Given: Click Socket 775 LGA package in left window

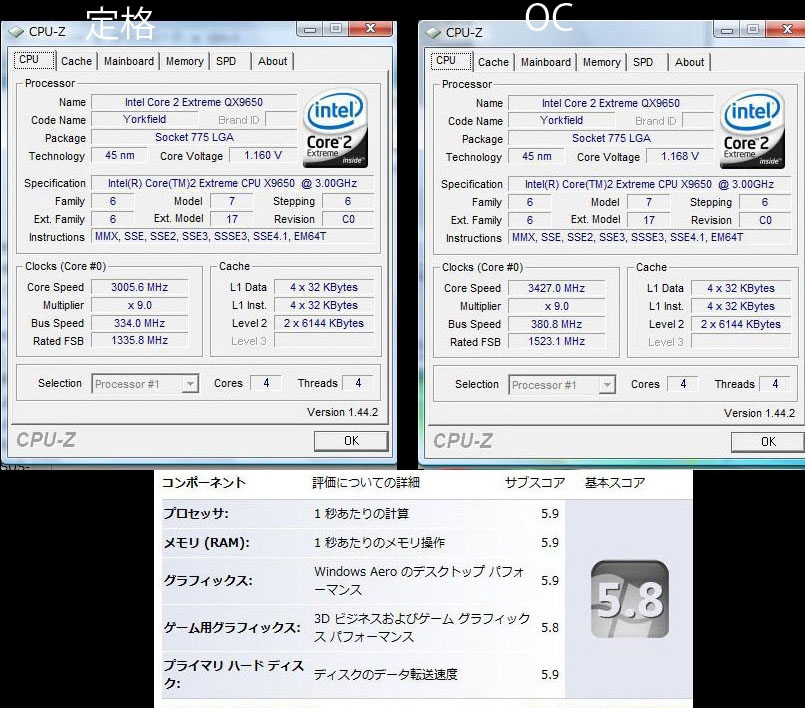Looking at the screenshot, I should coord(194,138).
